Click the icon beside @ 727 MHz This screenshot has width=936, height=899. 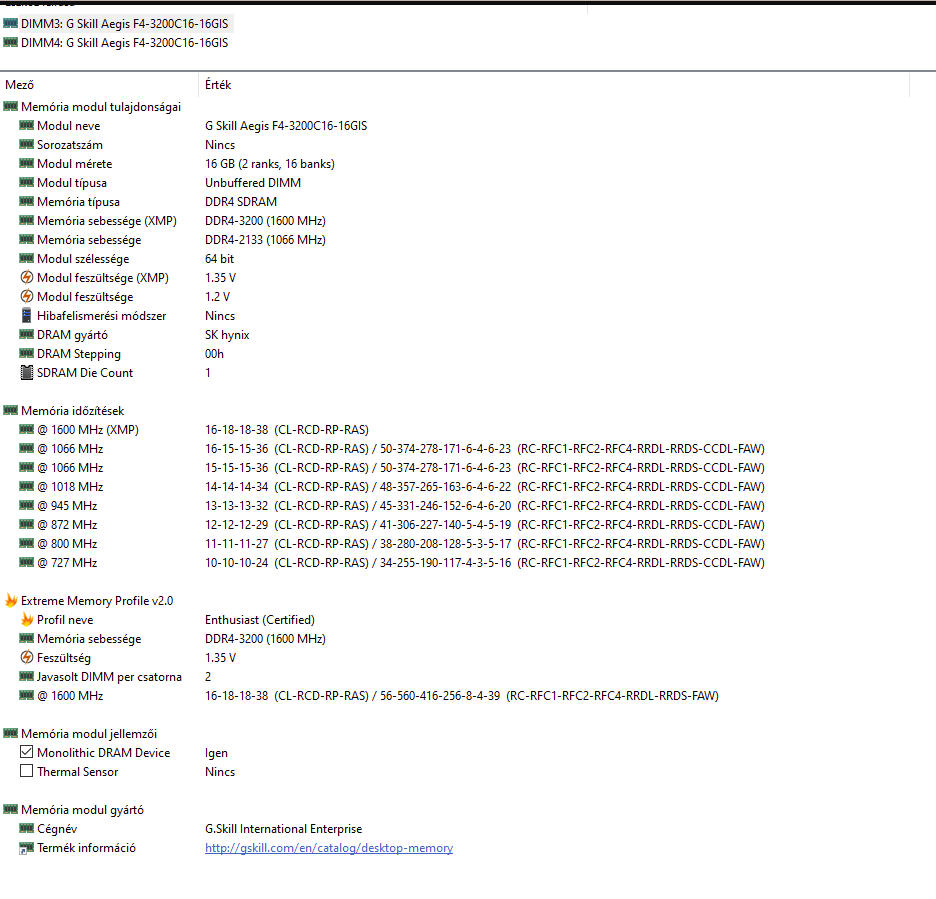coord(26,562)
